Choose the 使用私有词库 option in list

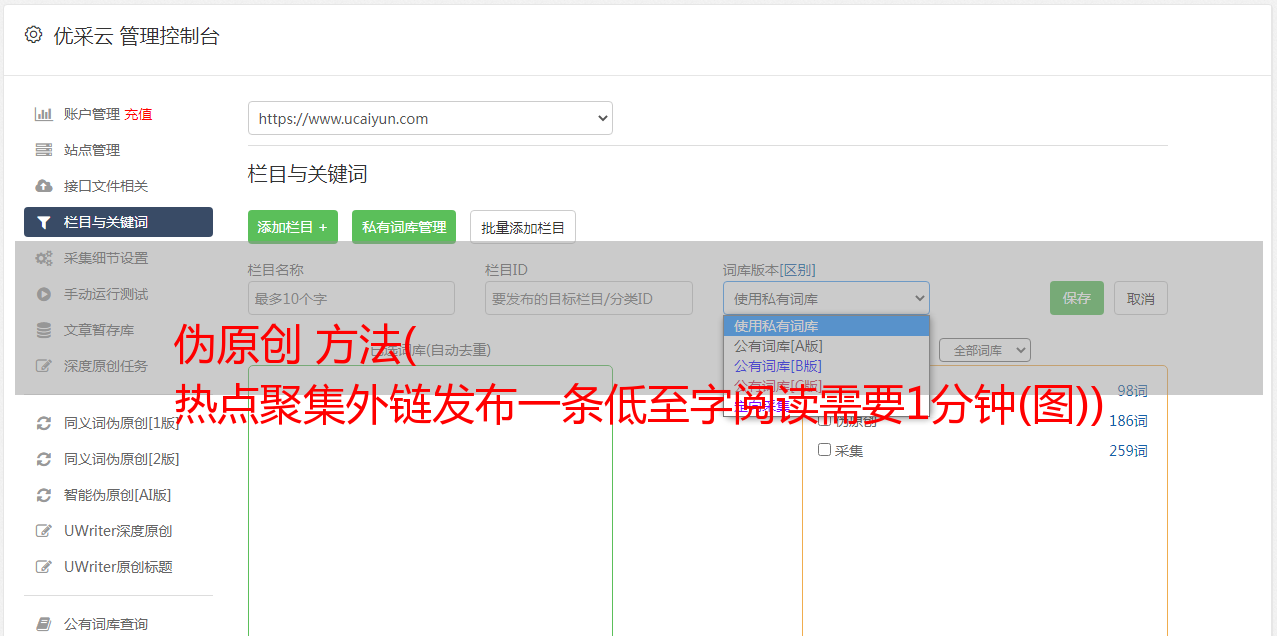[826, 326]
